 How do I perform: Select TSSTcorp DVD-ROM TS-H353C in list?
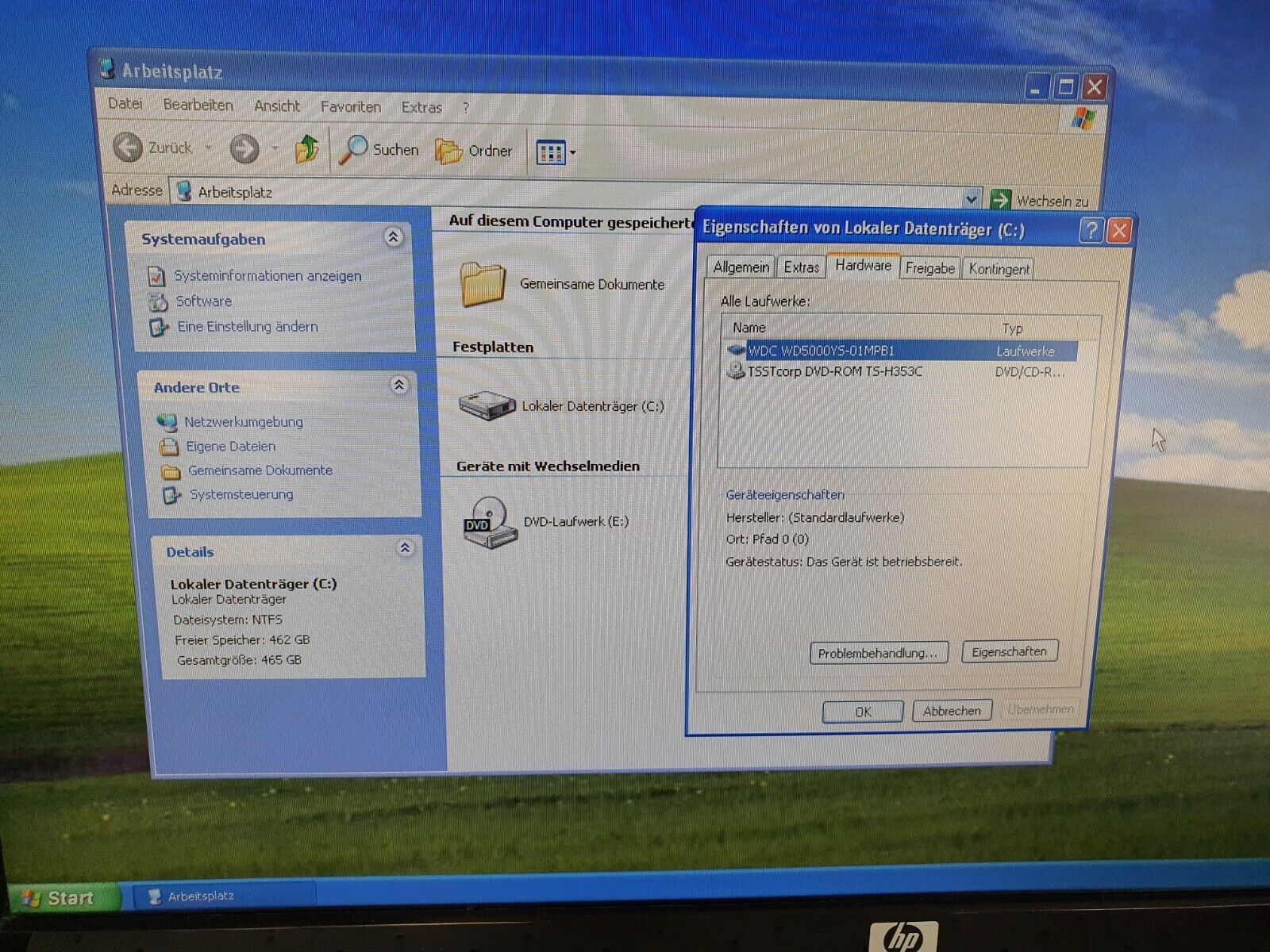[x=834, y=371]
